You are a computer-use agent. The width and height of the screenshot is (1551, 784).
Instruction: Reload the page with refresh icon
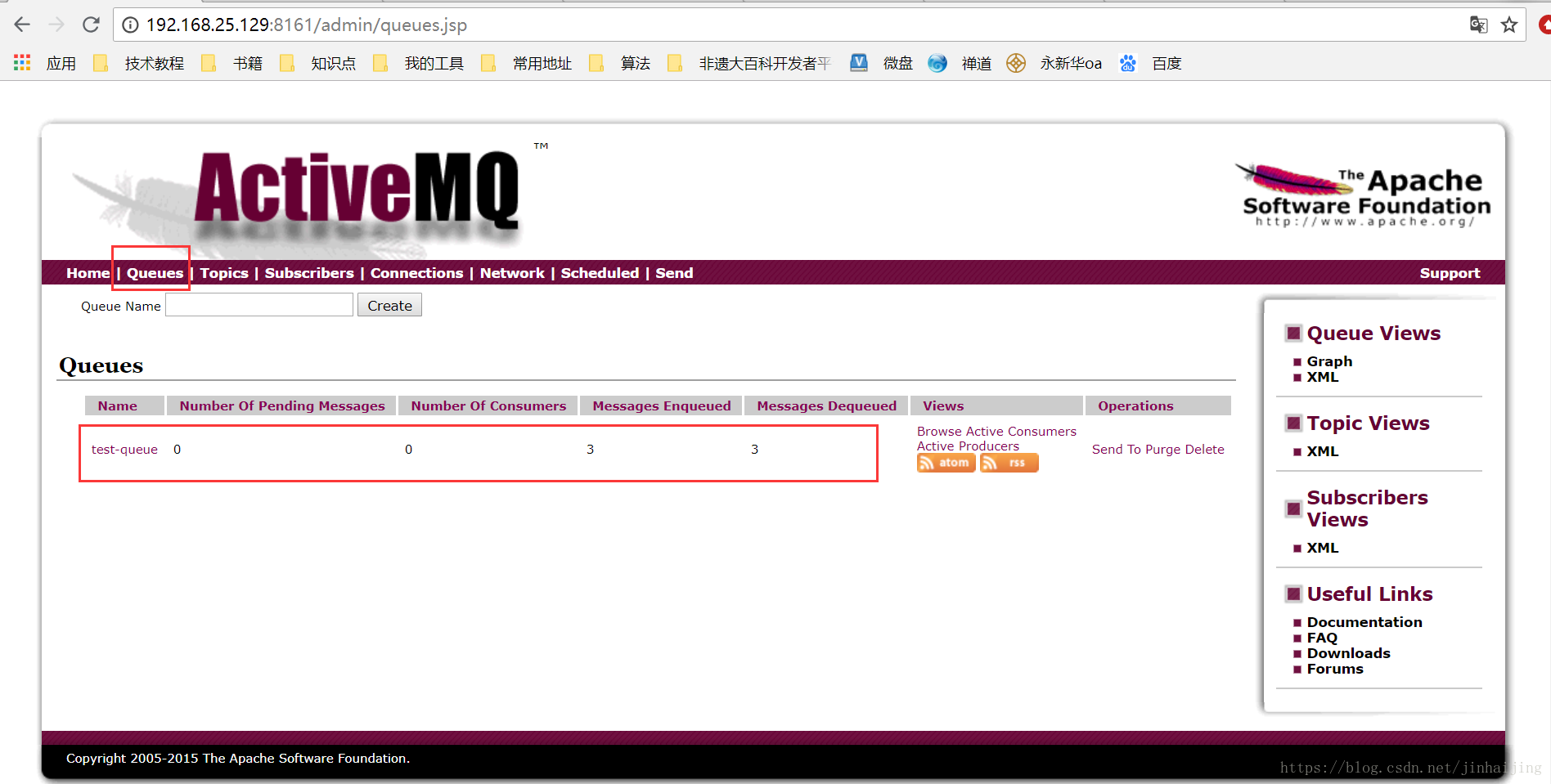pyautogui.click(x=91, y=25)
